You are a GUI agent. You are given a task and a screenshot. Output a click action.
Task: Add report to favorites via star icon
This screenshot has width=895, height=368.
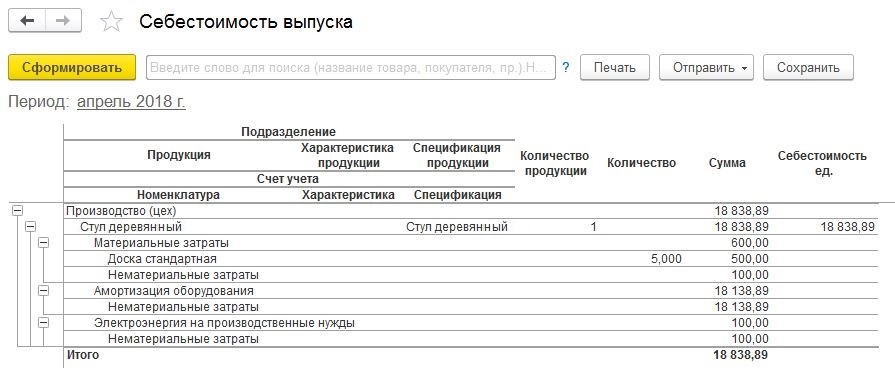click(111, 22)
